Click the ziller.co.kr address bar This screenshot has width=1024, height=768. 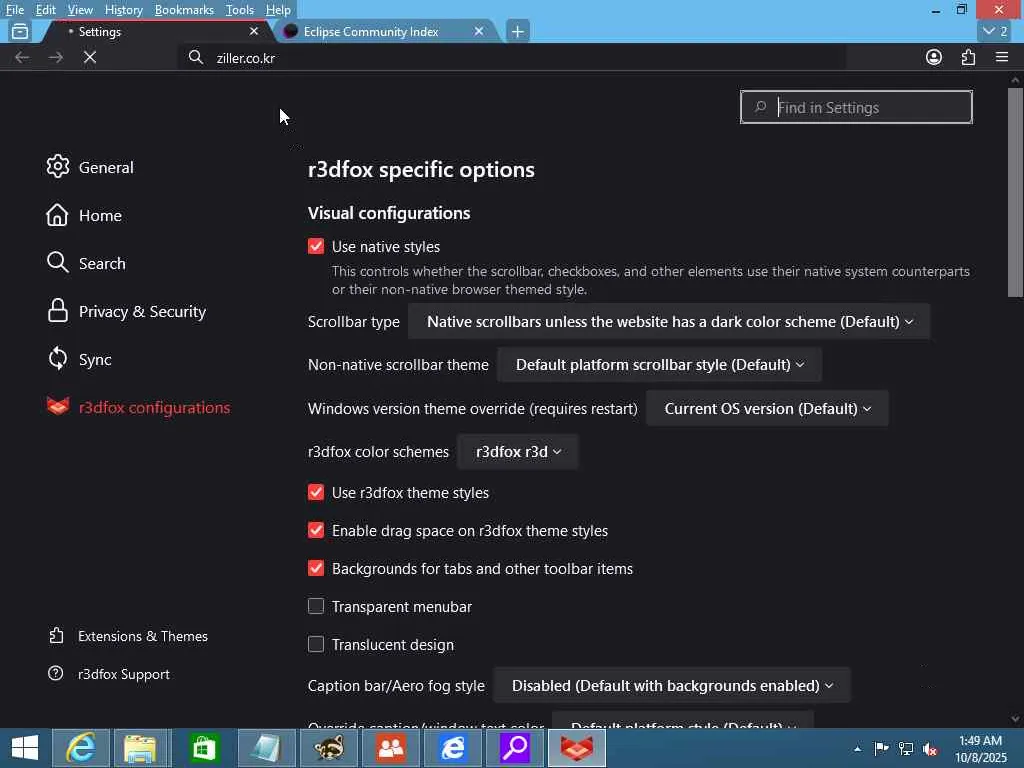[513, 57]
